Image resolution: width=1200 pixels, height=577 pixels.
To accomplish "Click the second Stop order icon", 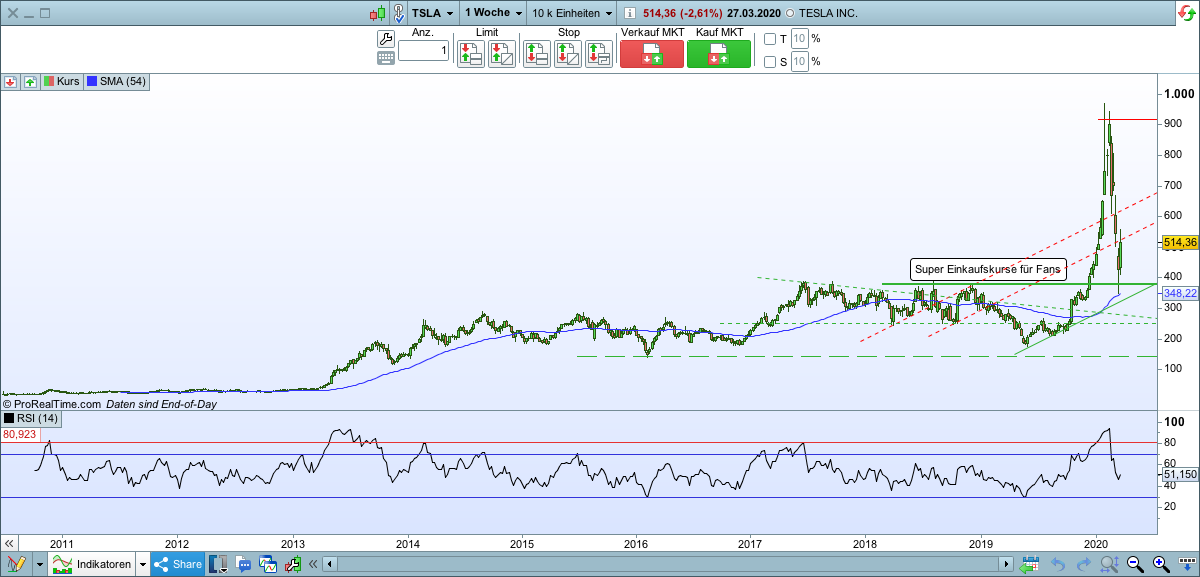I will (x=567, y=54).
